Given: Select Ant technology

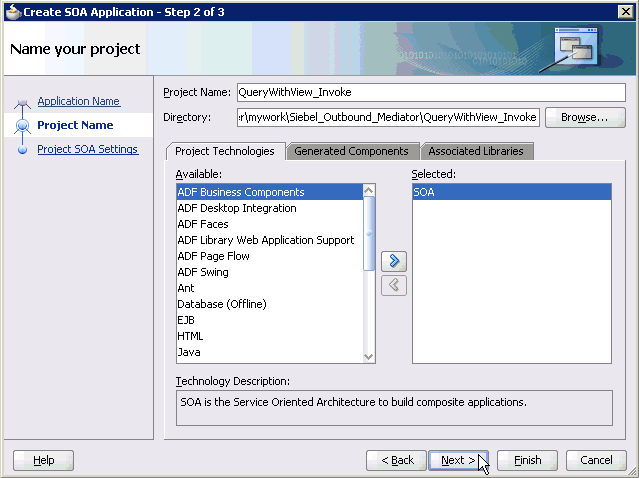Looking at the screenshot, I should [269, 288].
